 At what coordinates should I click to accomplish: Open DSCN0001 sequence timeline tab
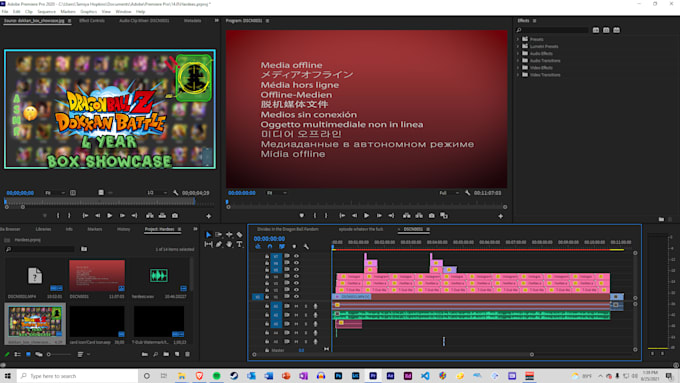point(413,229)
